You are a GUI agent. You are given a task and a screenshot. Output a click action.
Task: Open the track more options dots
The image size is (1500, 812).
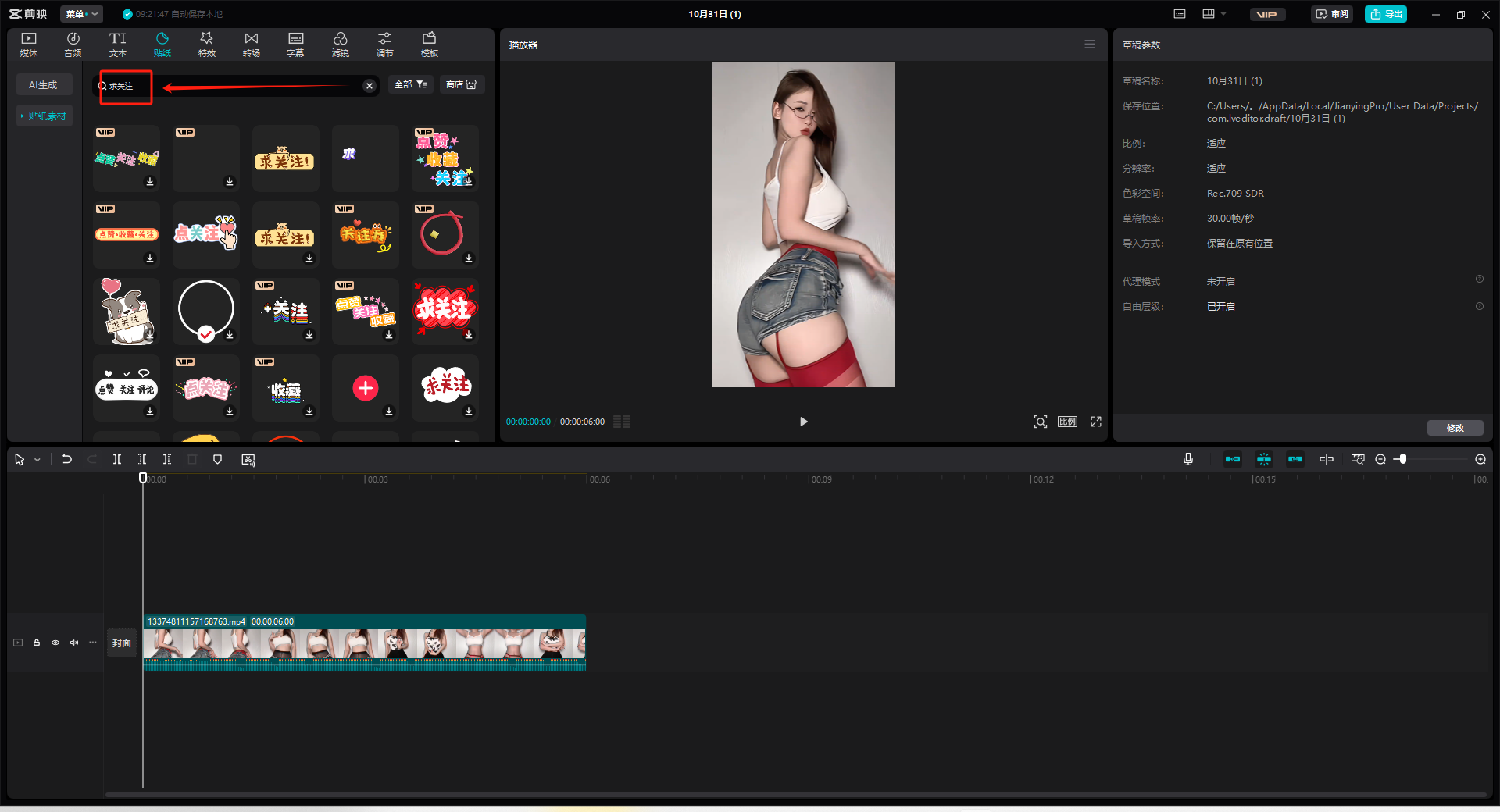pyautogui.click(x=93, y=643)
